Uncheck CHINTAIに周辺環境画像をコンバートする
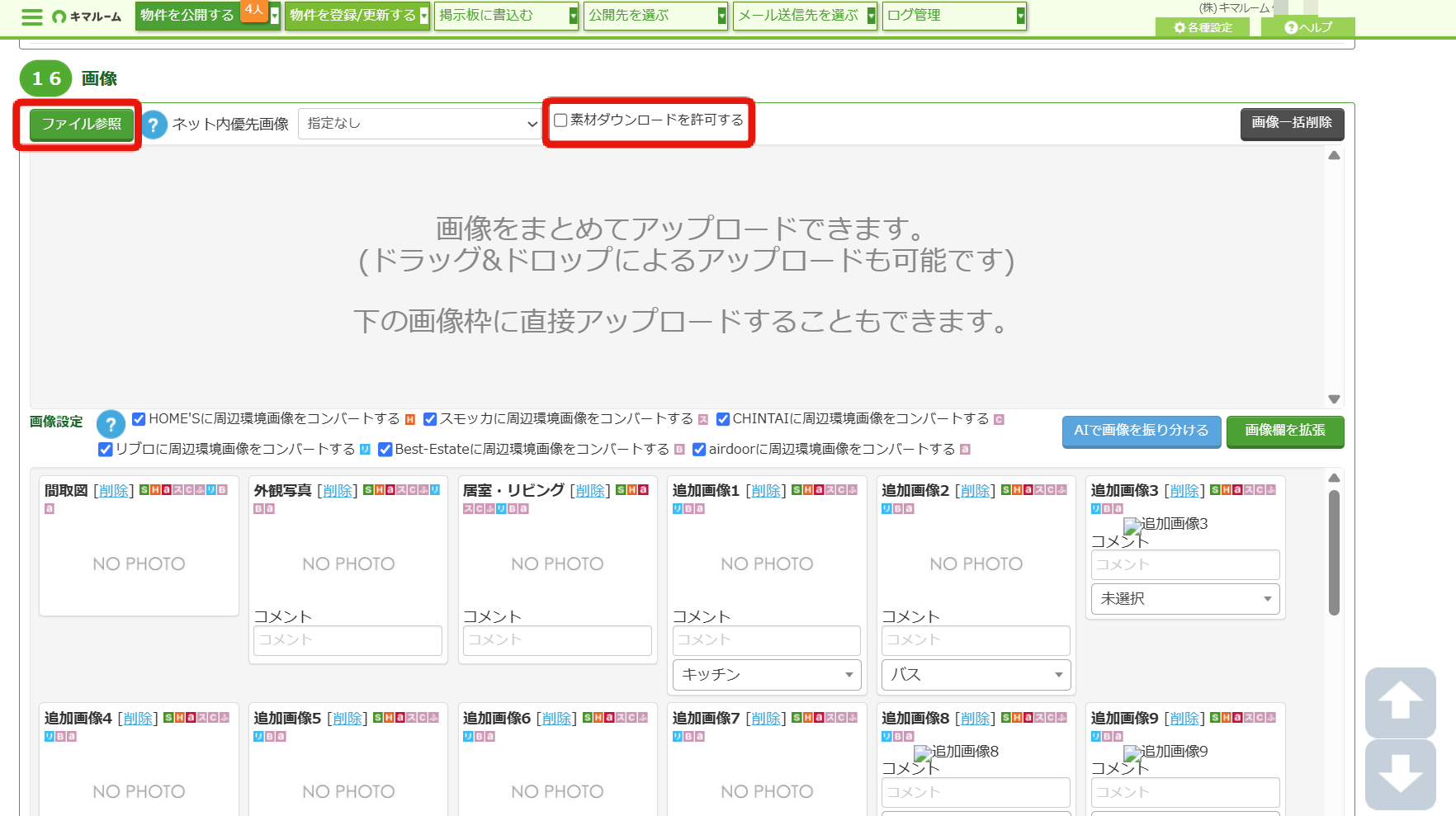The width and height of the screenshot is (1456, 816). pyautogui.click(x=723, y=419)
